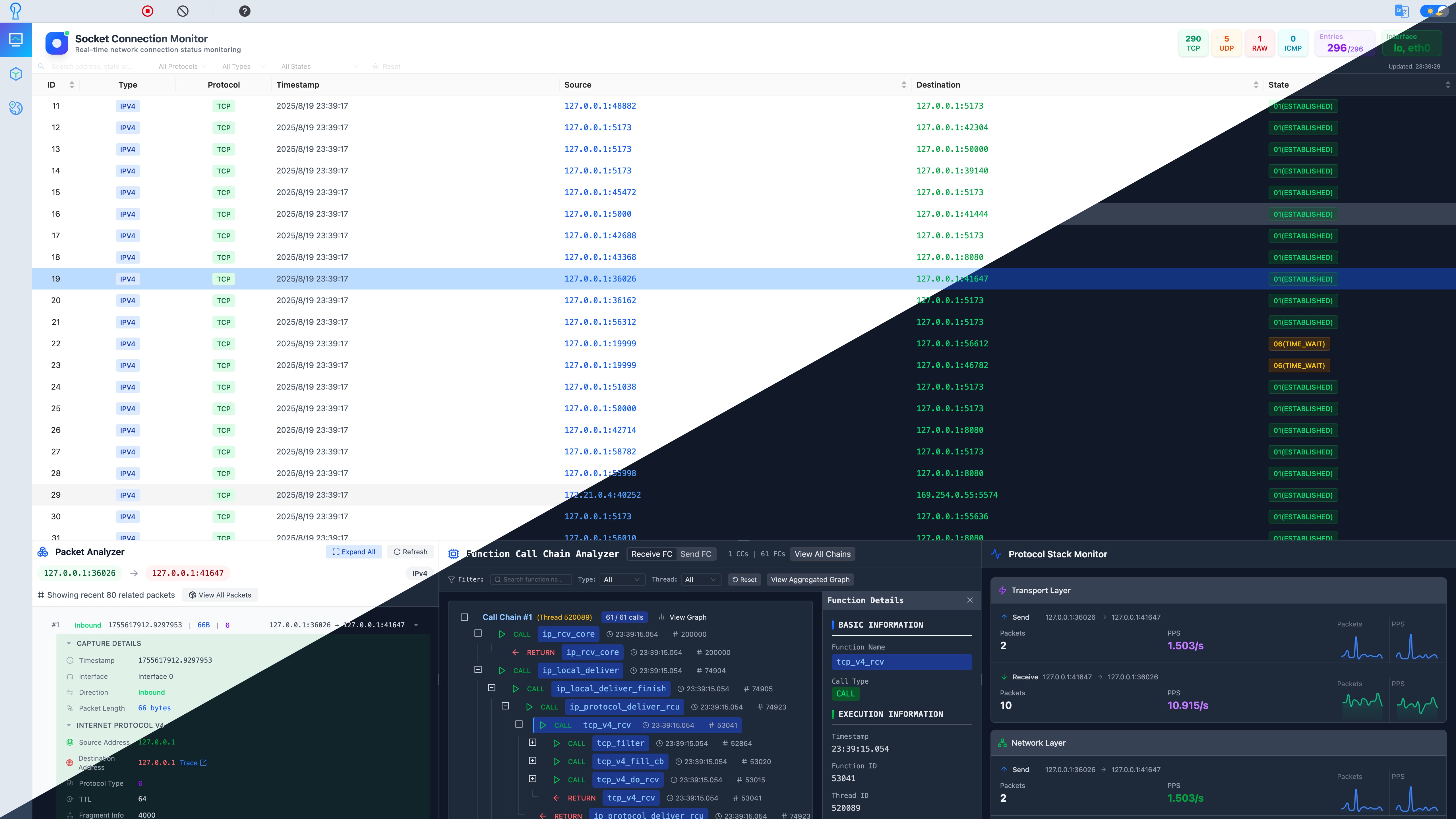Click the green globe Source Address icon
Viewport: 1456px width, 819px height.
pos(70,742)
